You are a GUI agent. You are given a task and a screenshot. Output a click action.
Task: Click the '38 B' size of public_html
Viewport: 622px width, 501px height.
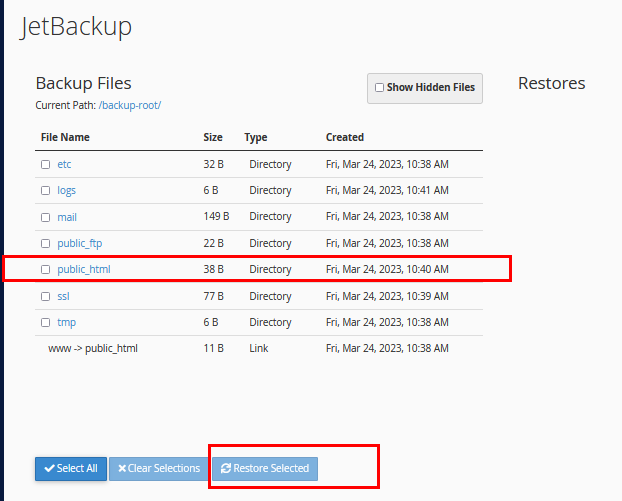coord(213,269)
